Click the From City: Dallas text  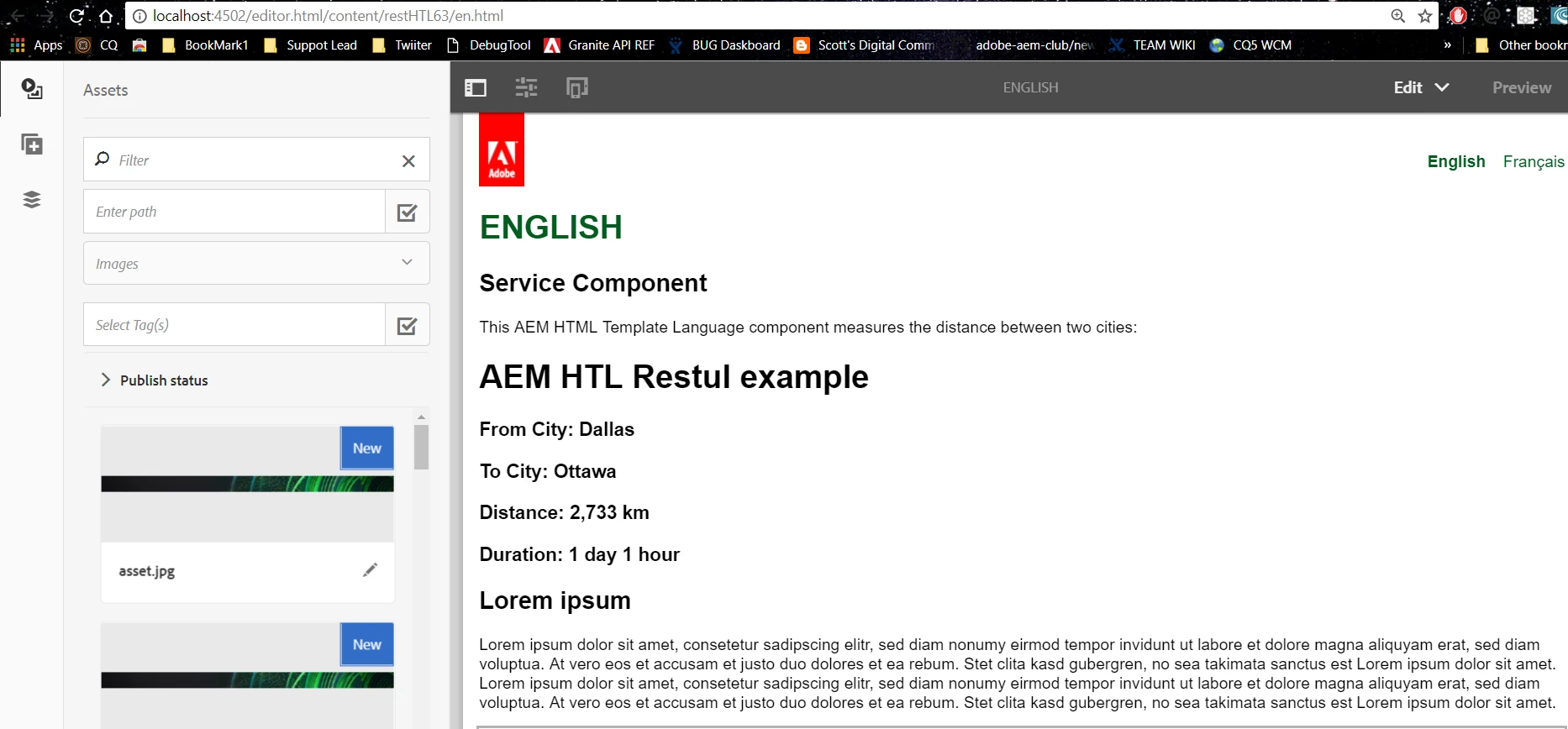click(556, 429)
